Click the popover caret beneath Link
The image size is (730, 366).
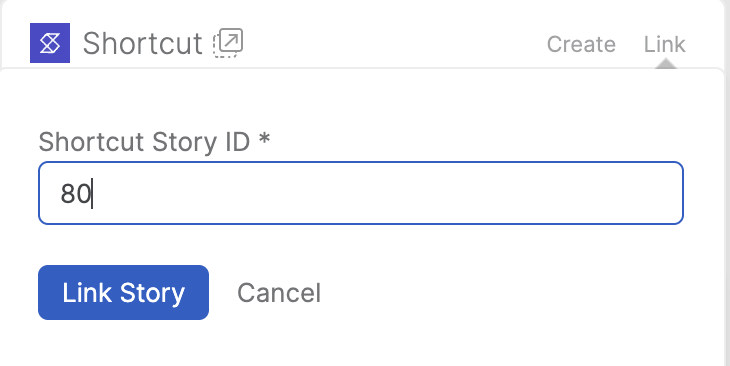[x=666, y=64]
